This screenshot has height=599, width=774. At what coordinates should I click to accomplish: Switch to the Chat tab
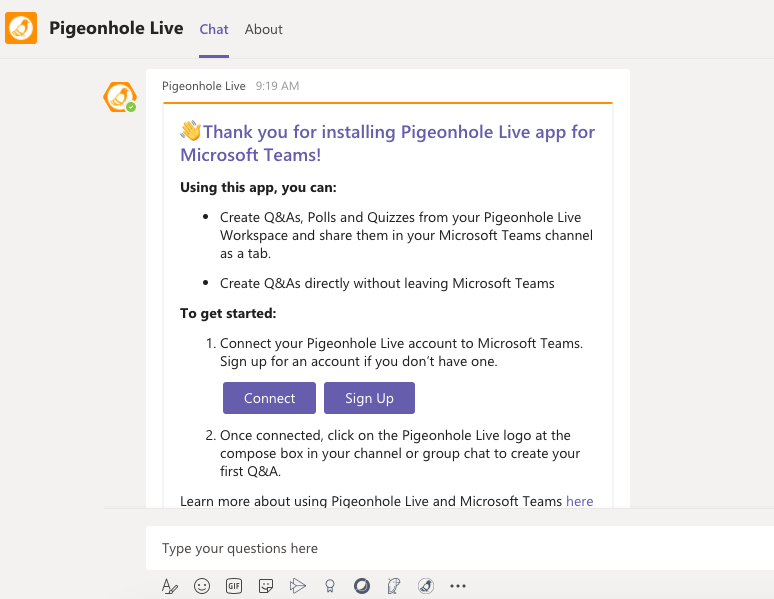[214, 30]
